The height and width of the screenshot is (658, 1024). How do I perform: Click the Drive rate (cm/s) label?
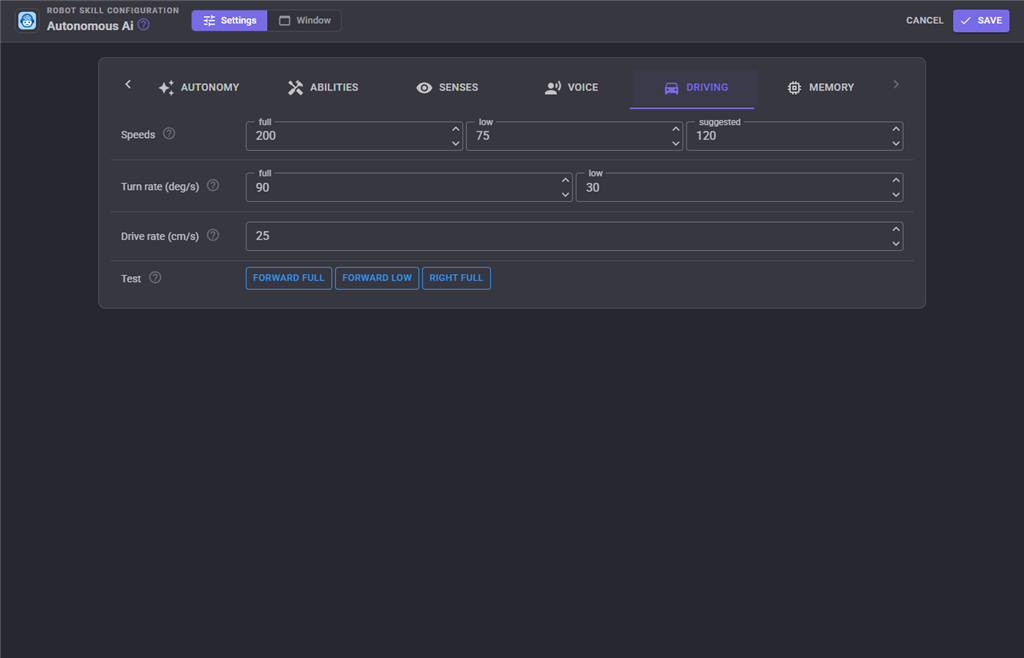160,236
